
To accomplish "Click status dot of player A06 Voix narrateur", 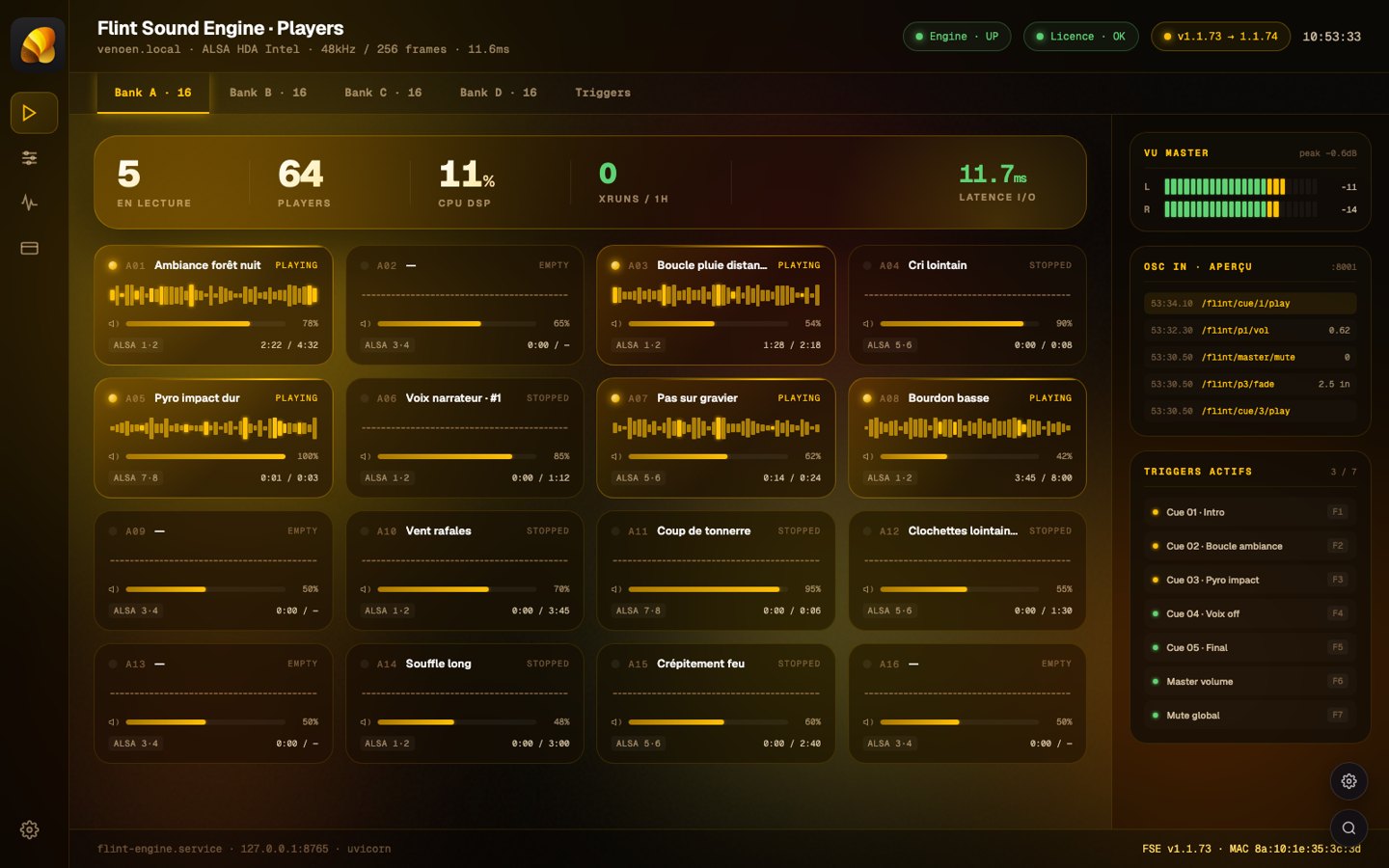I will (x=365, y=398).
